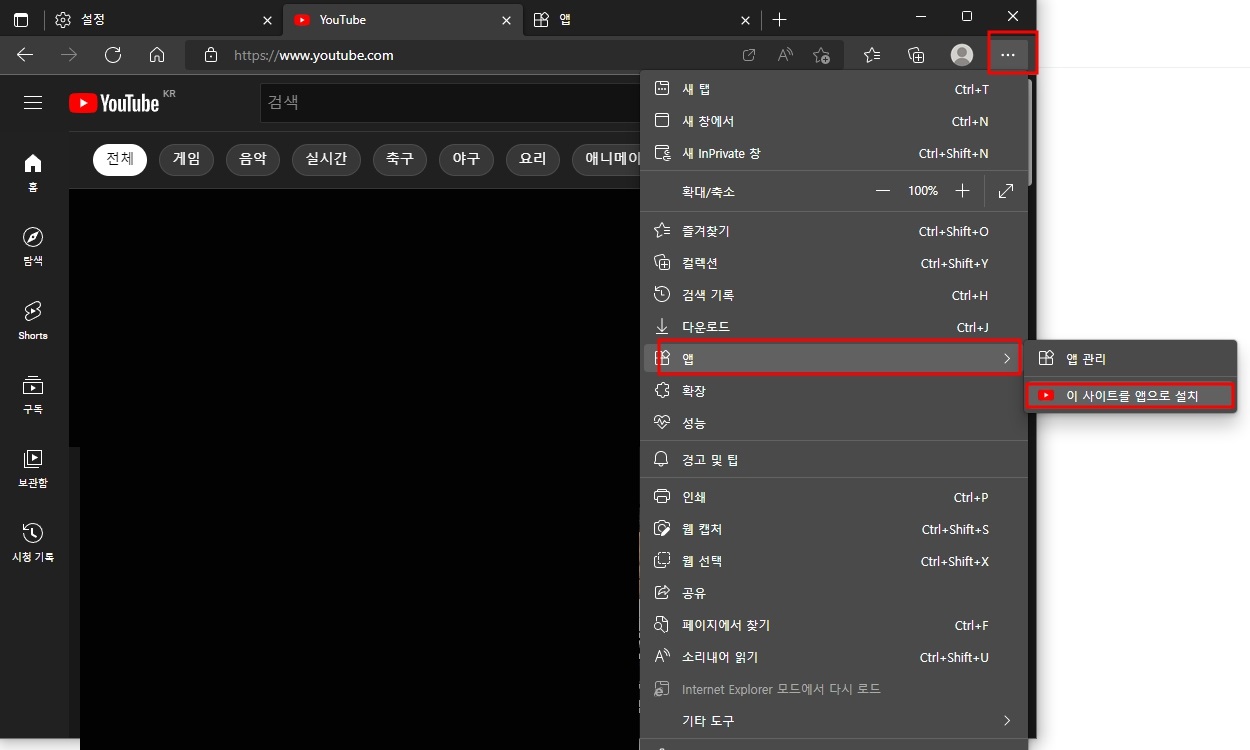View 시청 기록 watch history
Viewport: 1250px width, 750px height.
[x=33, y=540]
